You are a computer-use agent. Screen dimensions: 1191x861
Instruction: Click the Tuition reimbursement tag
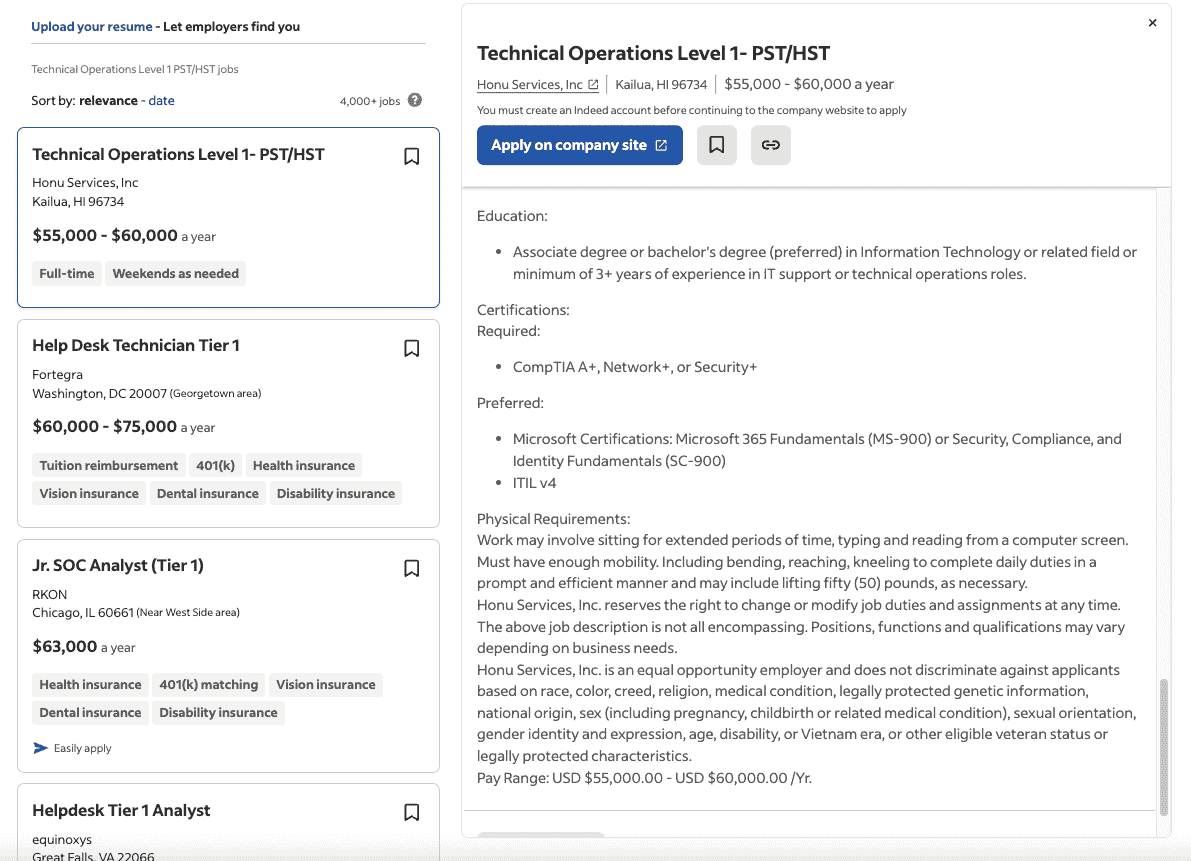pyautogui.click(x=109, y=465)
